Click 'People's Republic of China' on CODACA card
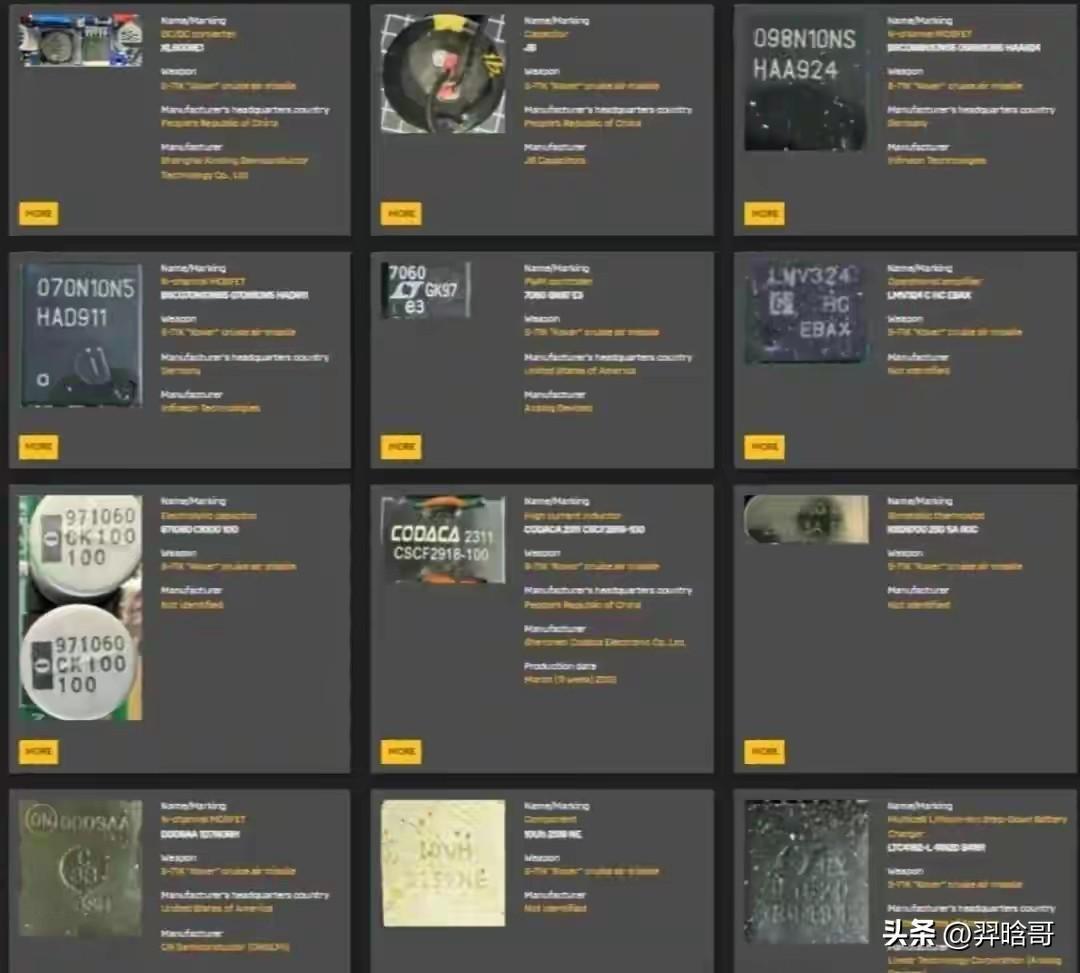Viewport: 1080px width, 973px height. tap(582, 605)
